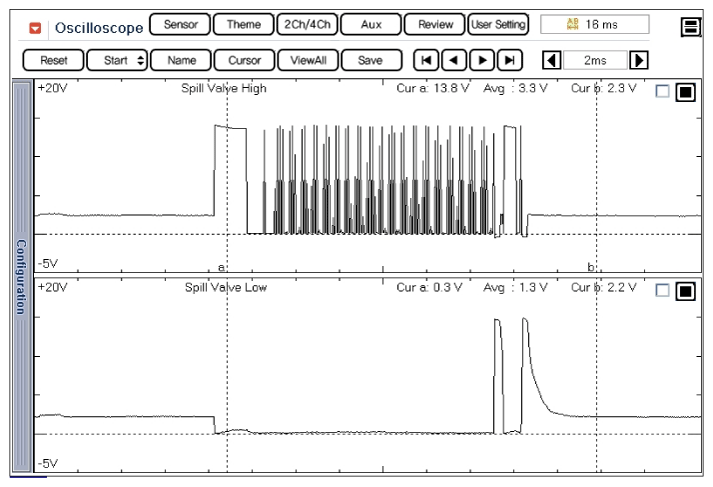Click the 16 ms cursor time display
The height and width of the screenshot is (487, 713).
[594, 24]
